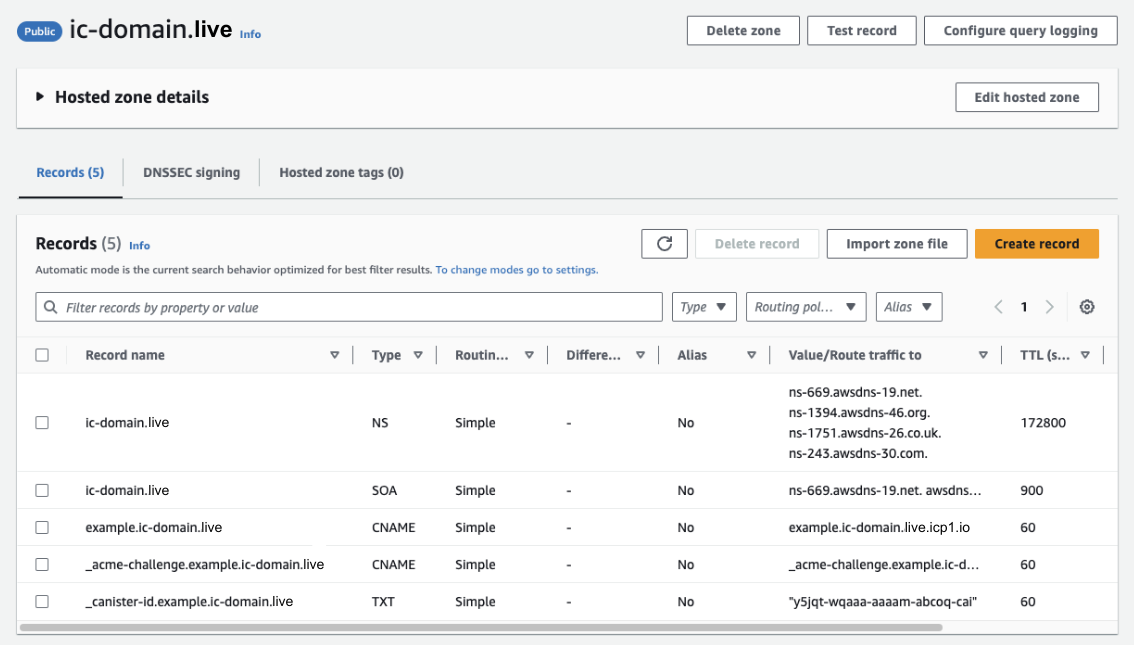This screenshot has width=1134, height=645.
Task: Click SOA type cell
Action: pos(384,490)
